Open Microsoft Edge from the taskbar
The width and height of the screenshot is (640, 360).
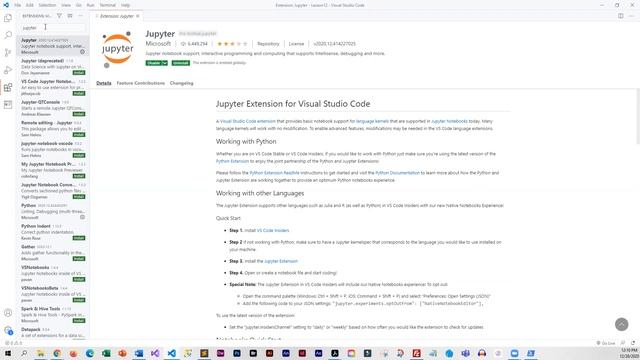pos(90,353)
